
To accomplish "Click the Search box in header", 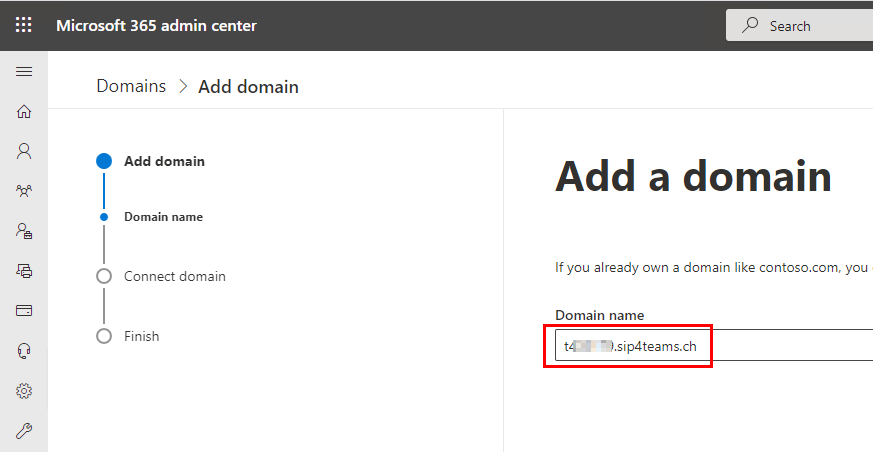I will 800,26.
